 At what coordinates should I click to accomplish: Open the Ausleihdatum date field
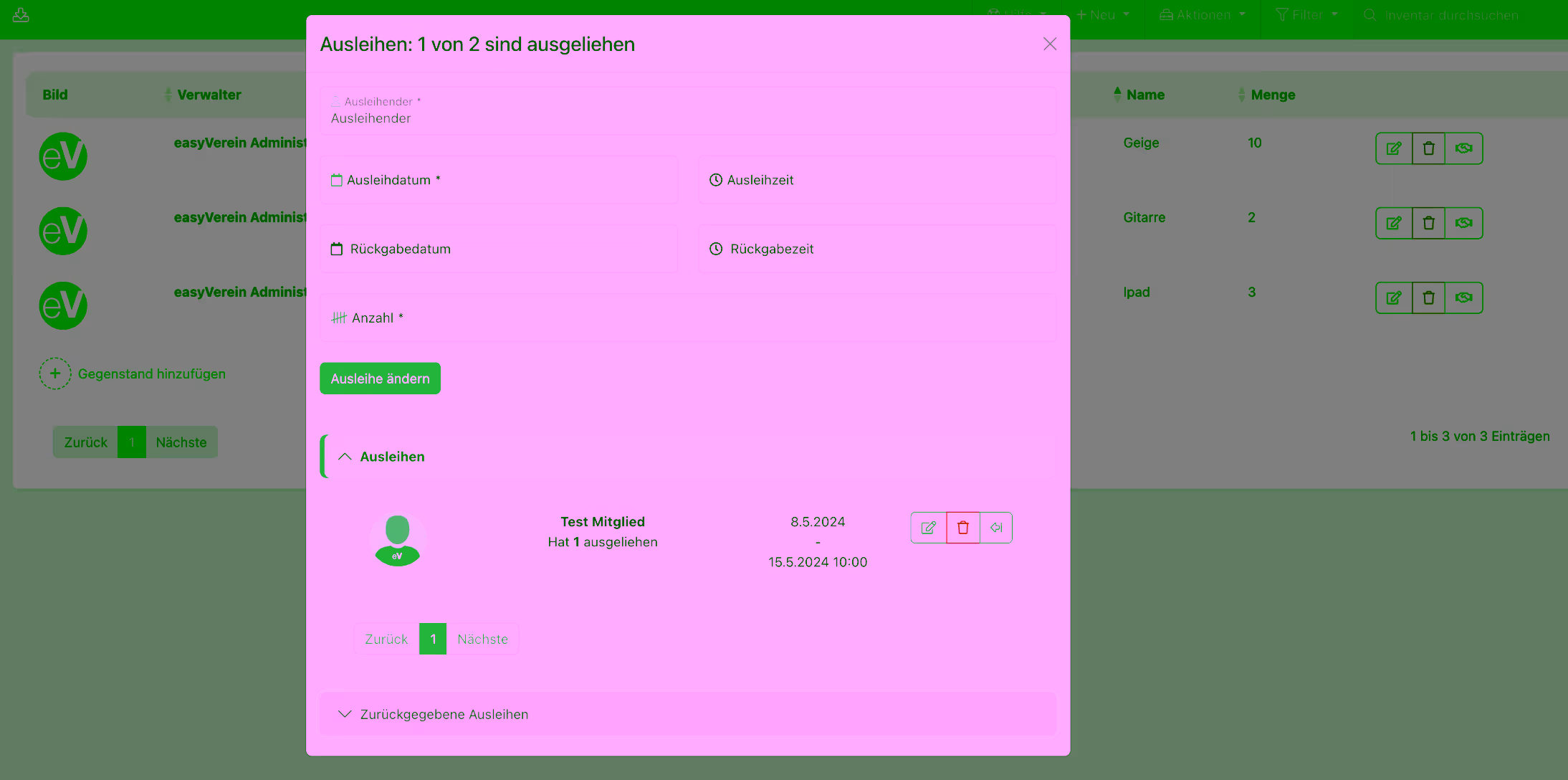pyautogui.click(x=499, y=180)
